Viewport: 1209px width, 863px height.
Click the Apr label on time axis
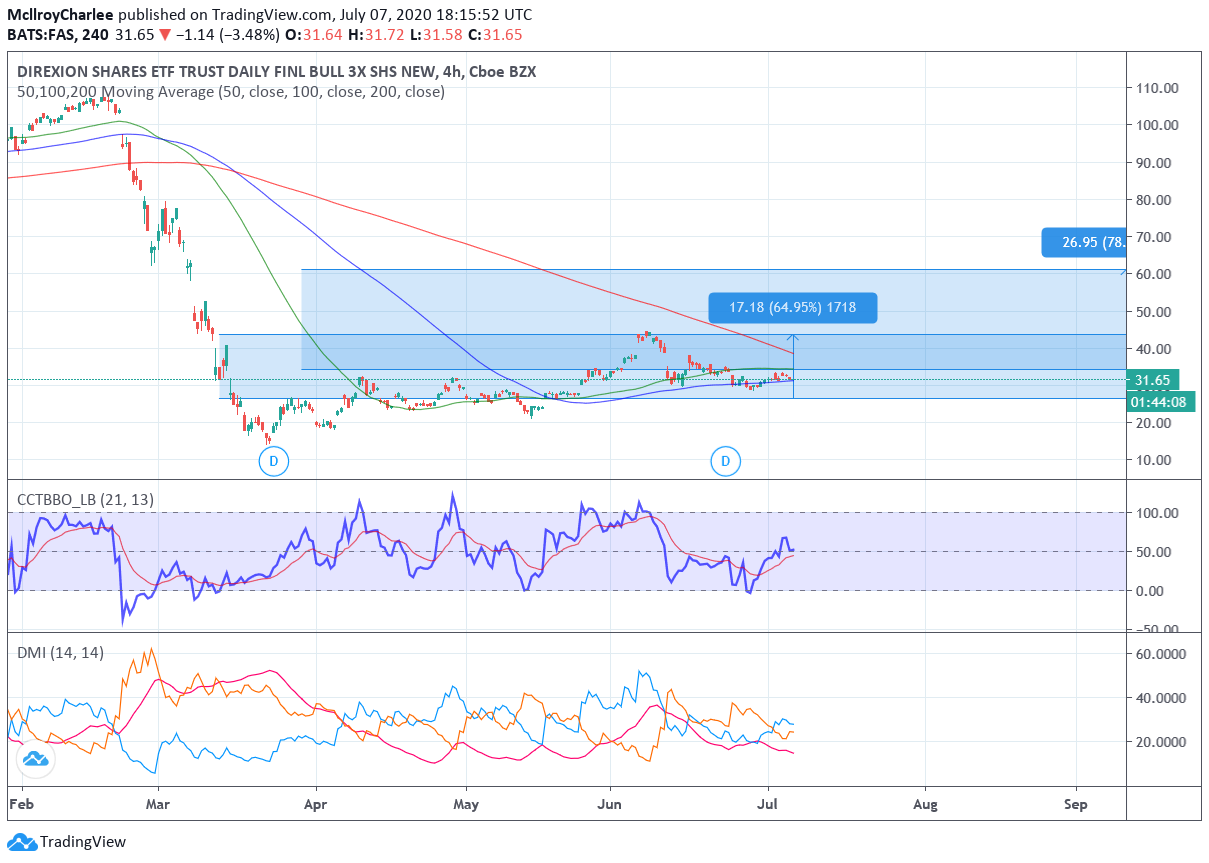pyautogui.click(x=316, y=803)
